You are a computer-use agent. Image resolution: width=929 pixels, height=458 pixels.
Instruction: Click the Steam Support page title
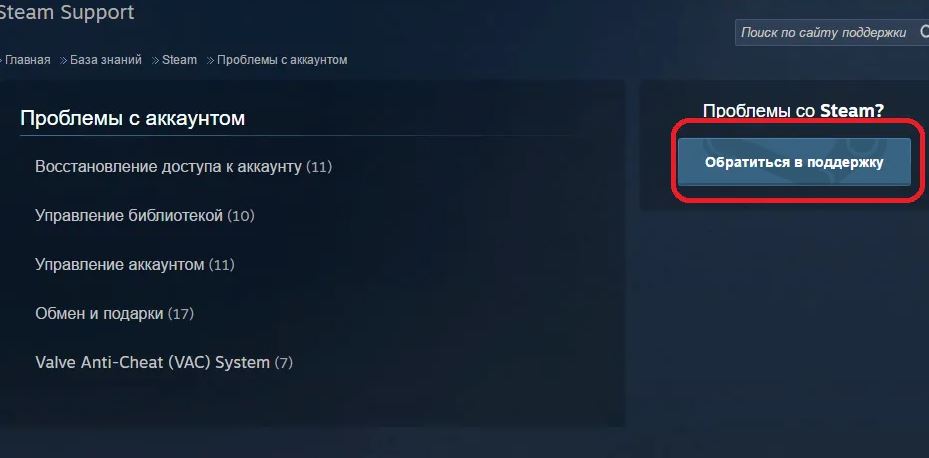point(66,12)
